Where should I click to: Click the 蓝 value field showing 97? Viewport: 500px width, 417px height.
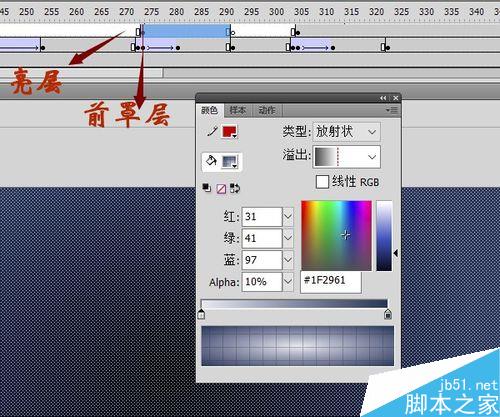pos(262,260)
